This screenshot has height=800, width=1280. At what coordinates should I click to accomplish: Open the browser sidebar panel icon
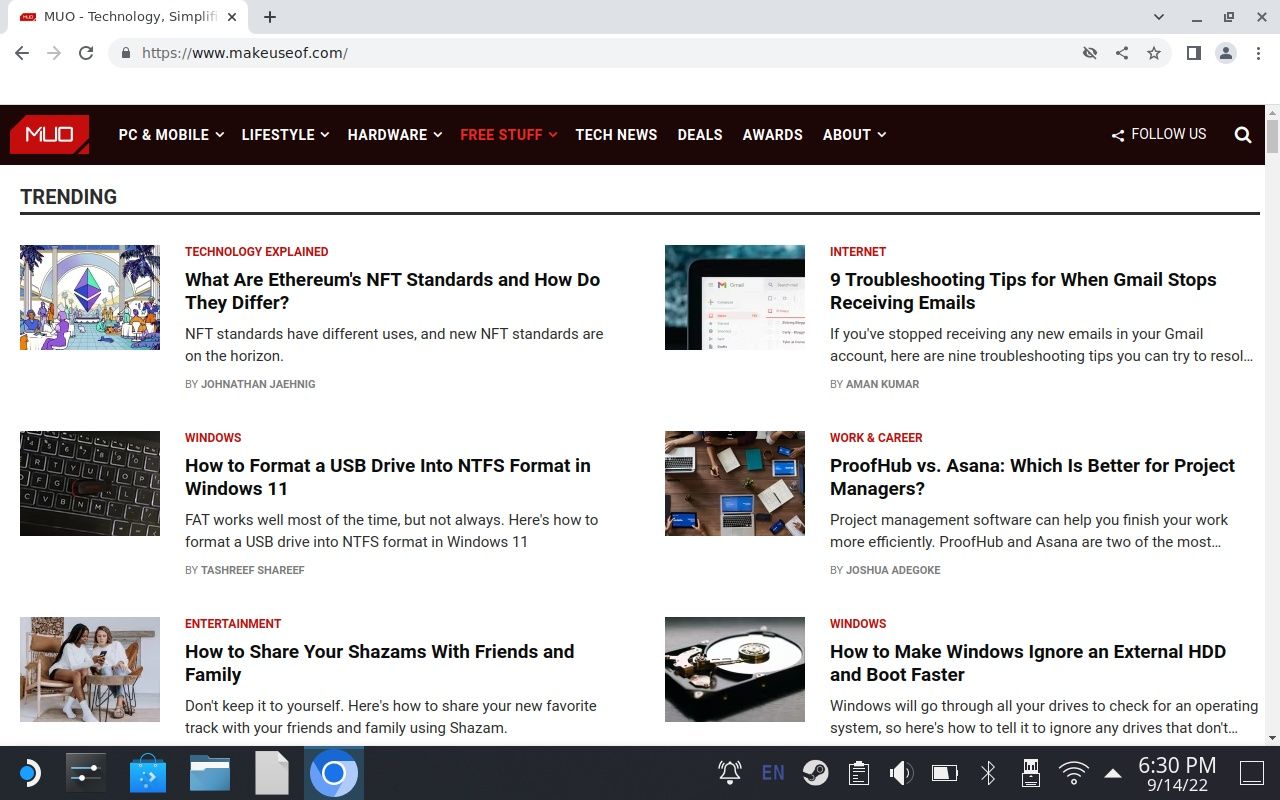[x=1193, y=52]
